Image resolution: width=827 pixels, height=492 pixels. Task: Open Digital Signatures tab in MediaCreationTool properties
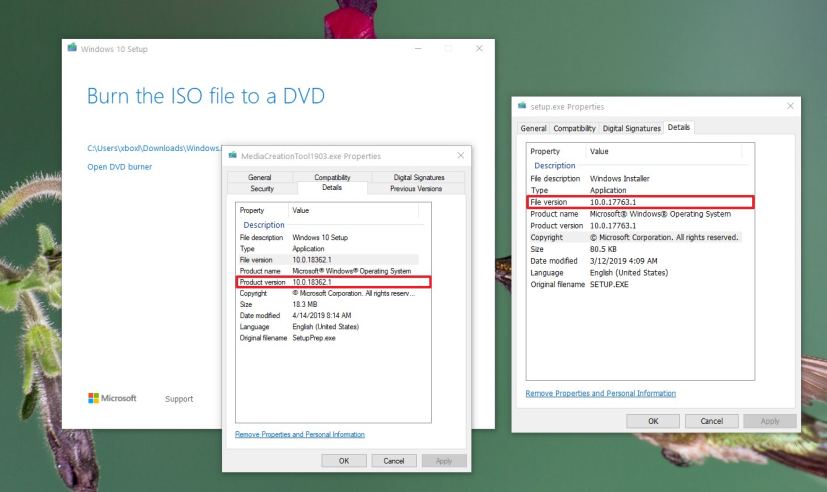(x=419, y=177)
